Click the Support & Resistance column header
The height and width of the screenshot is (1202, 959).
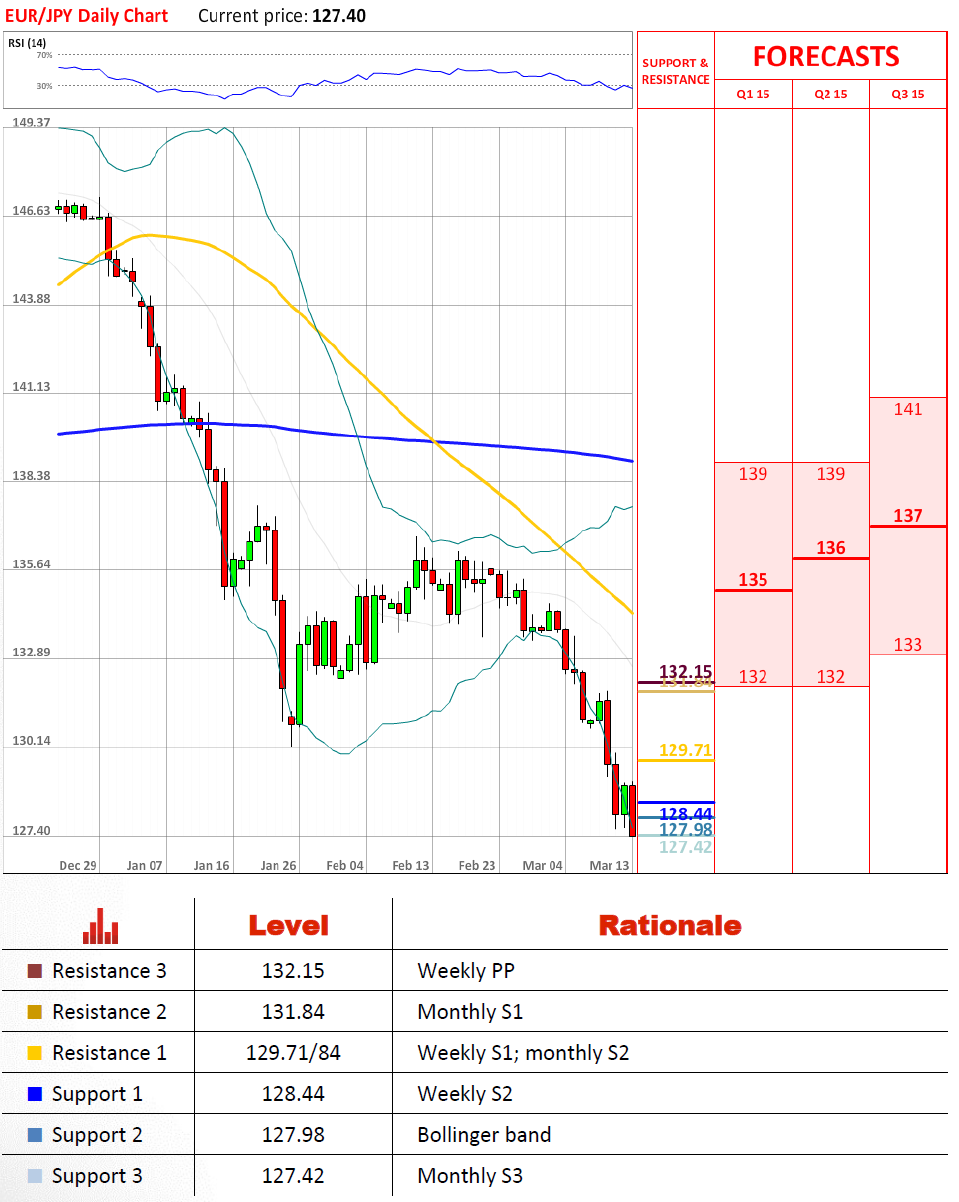coord(675,71)
